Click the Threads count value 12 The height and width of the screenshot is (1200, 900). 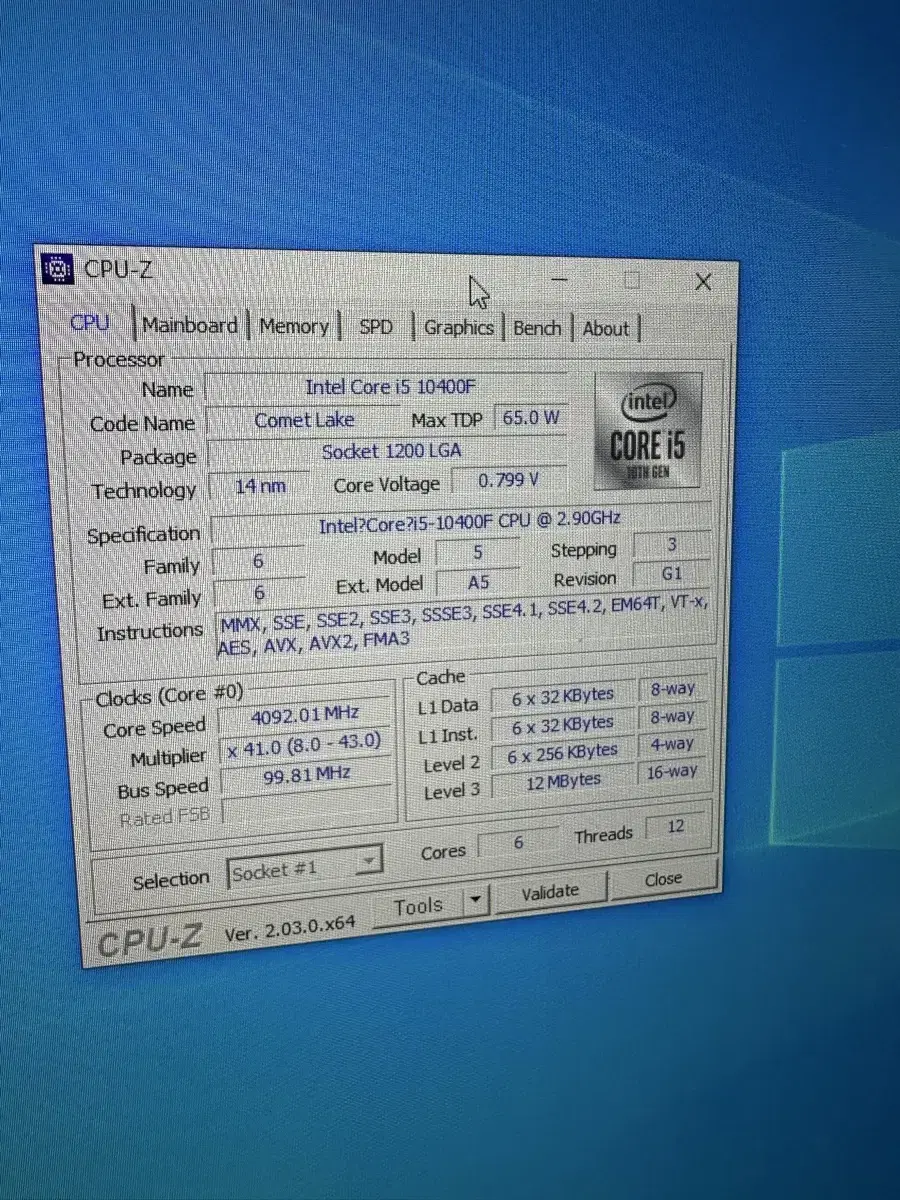[x=676, y=828]
